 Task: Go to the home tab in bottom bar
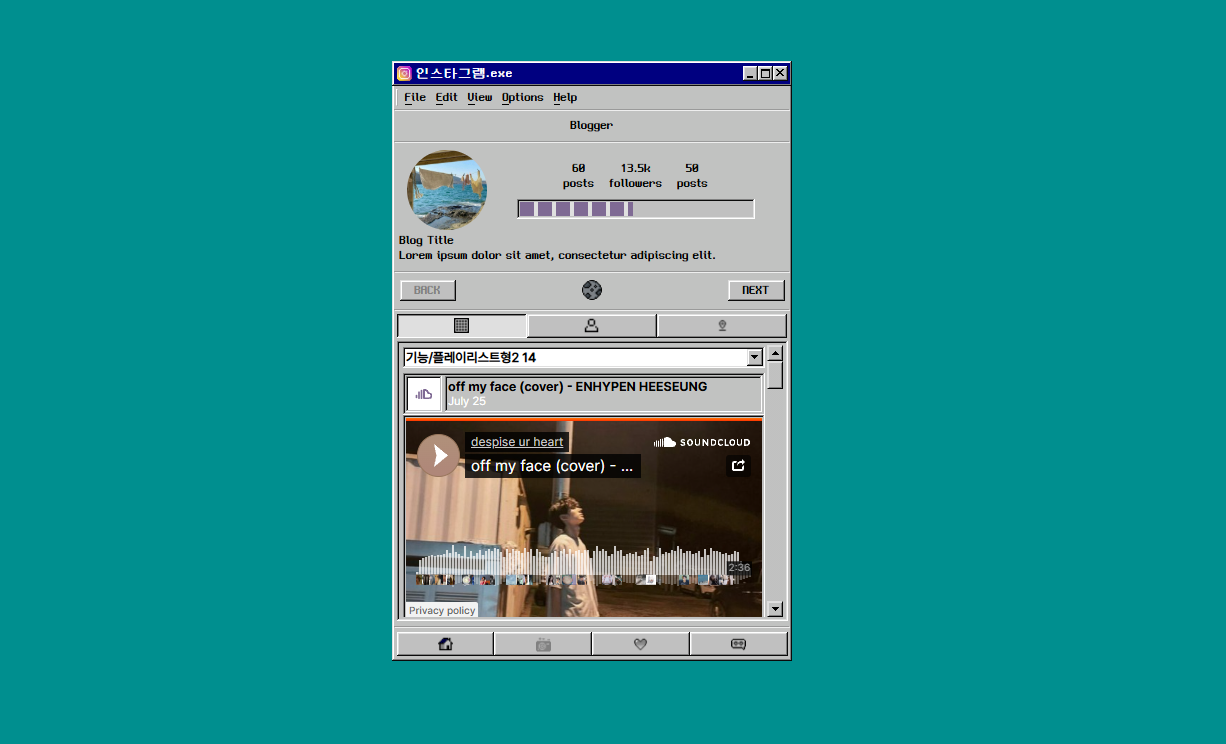[x=445, y=644]
